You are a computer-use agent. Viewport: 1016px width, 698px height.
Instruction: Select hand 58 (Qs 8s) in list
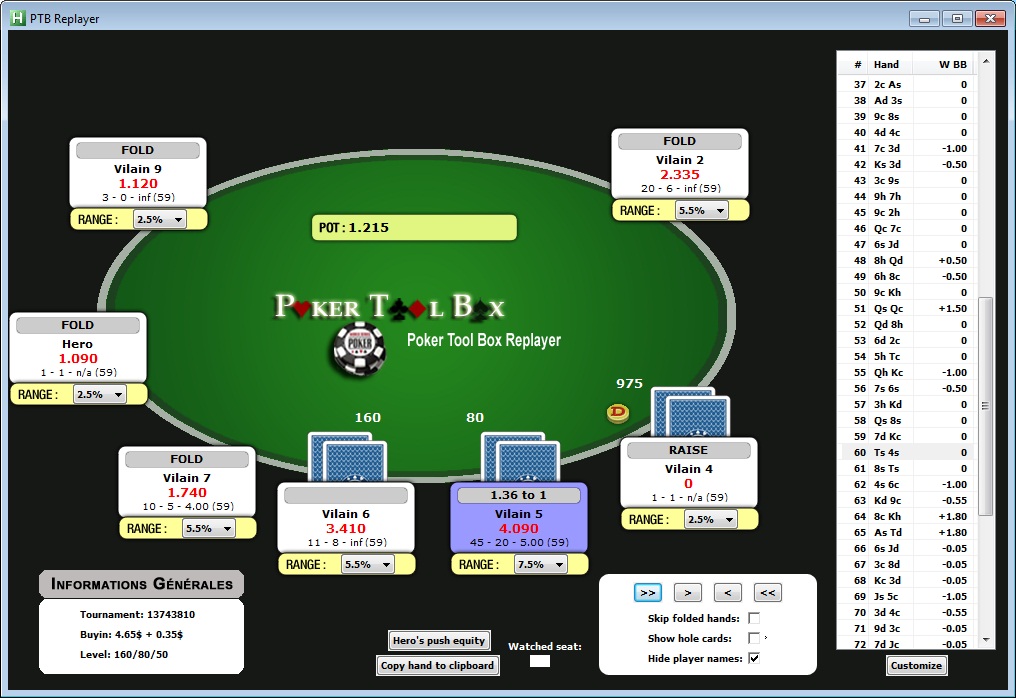(907, 421)
